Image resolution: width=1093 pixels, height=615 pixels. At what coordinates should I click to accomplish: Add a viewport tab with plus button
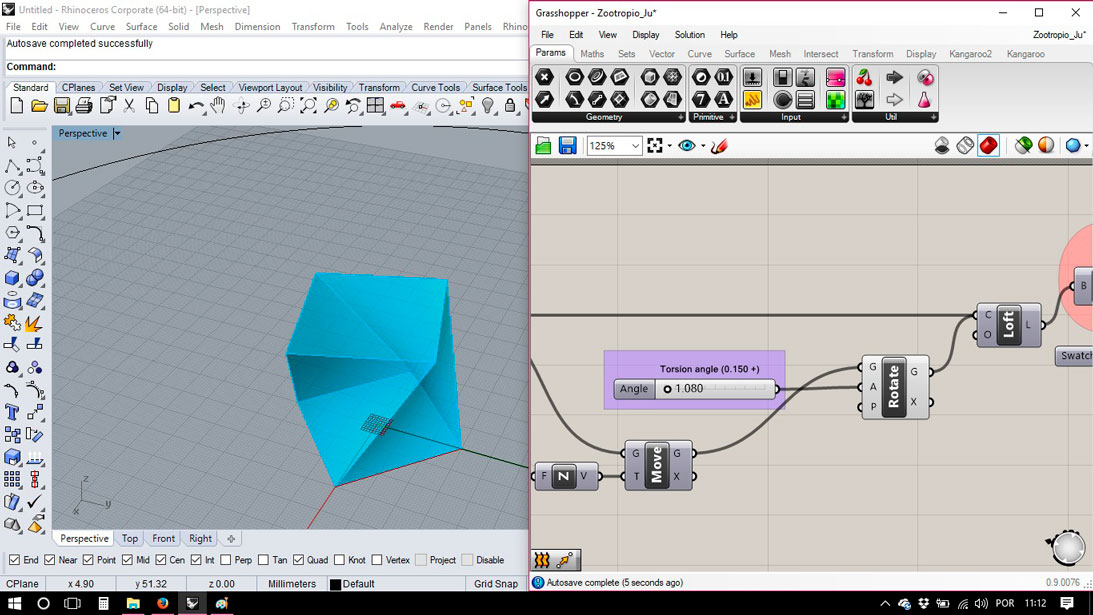[231, 538]
